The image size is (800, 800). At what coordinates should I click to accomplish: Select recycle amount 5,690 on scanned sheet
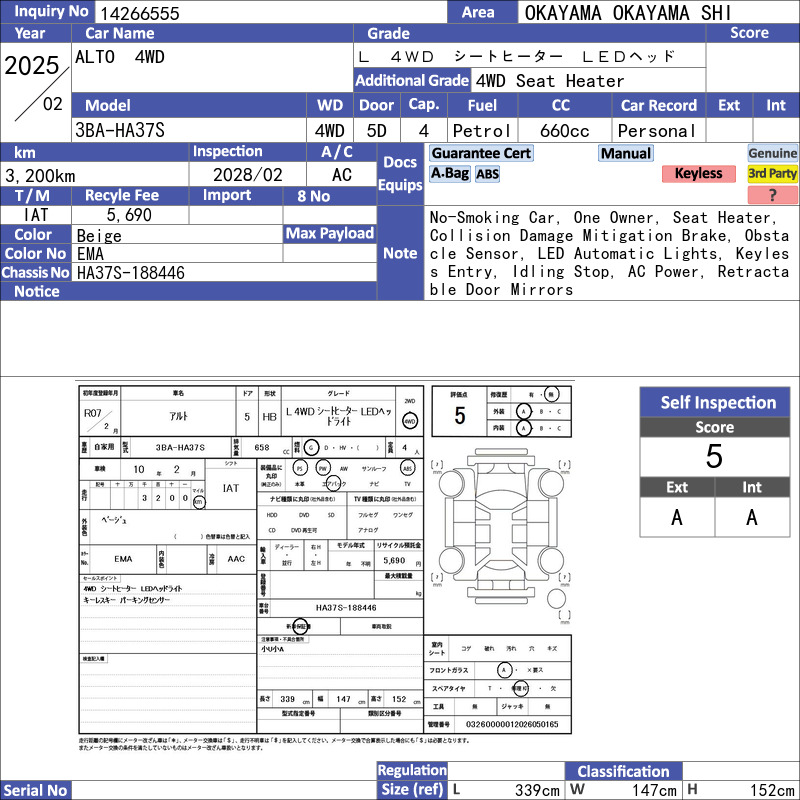pyautogui.click(x=394, y=560)
